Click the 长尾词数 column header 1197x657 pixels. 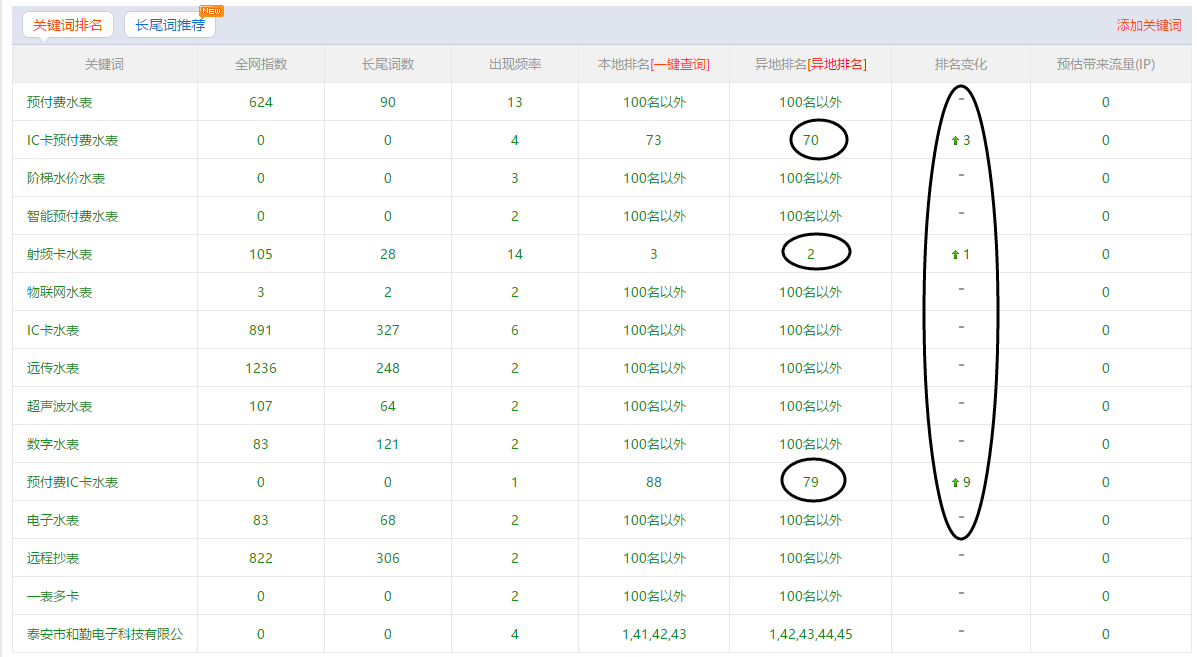coord(388,64)
